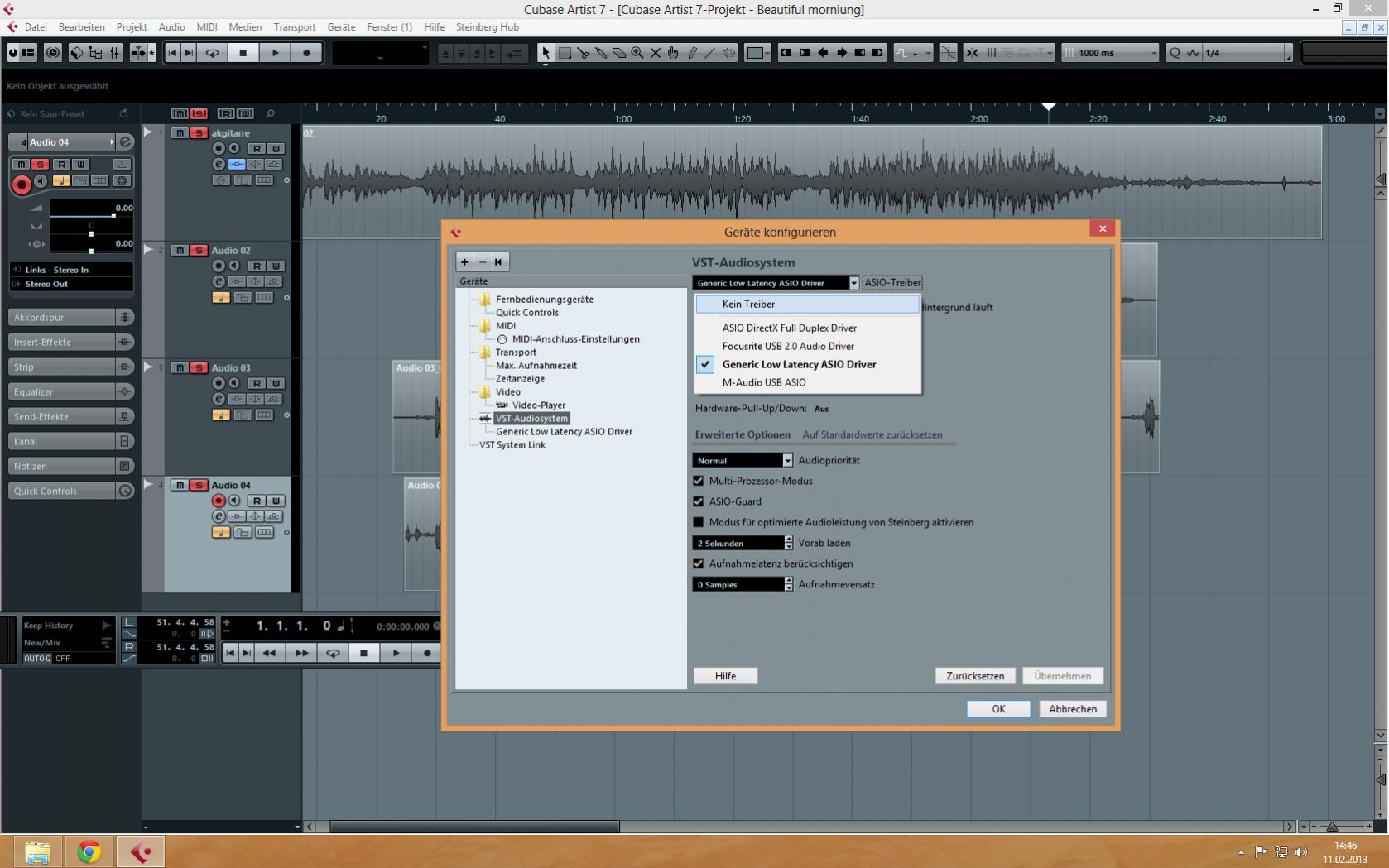This screenshot has width=1389, height=868.
Task: Click Rewind in the Transport panel
Action: (269, 653)
